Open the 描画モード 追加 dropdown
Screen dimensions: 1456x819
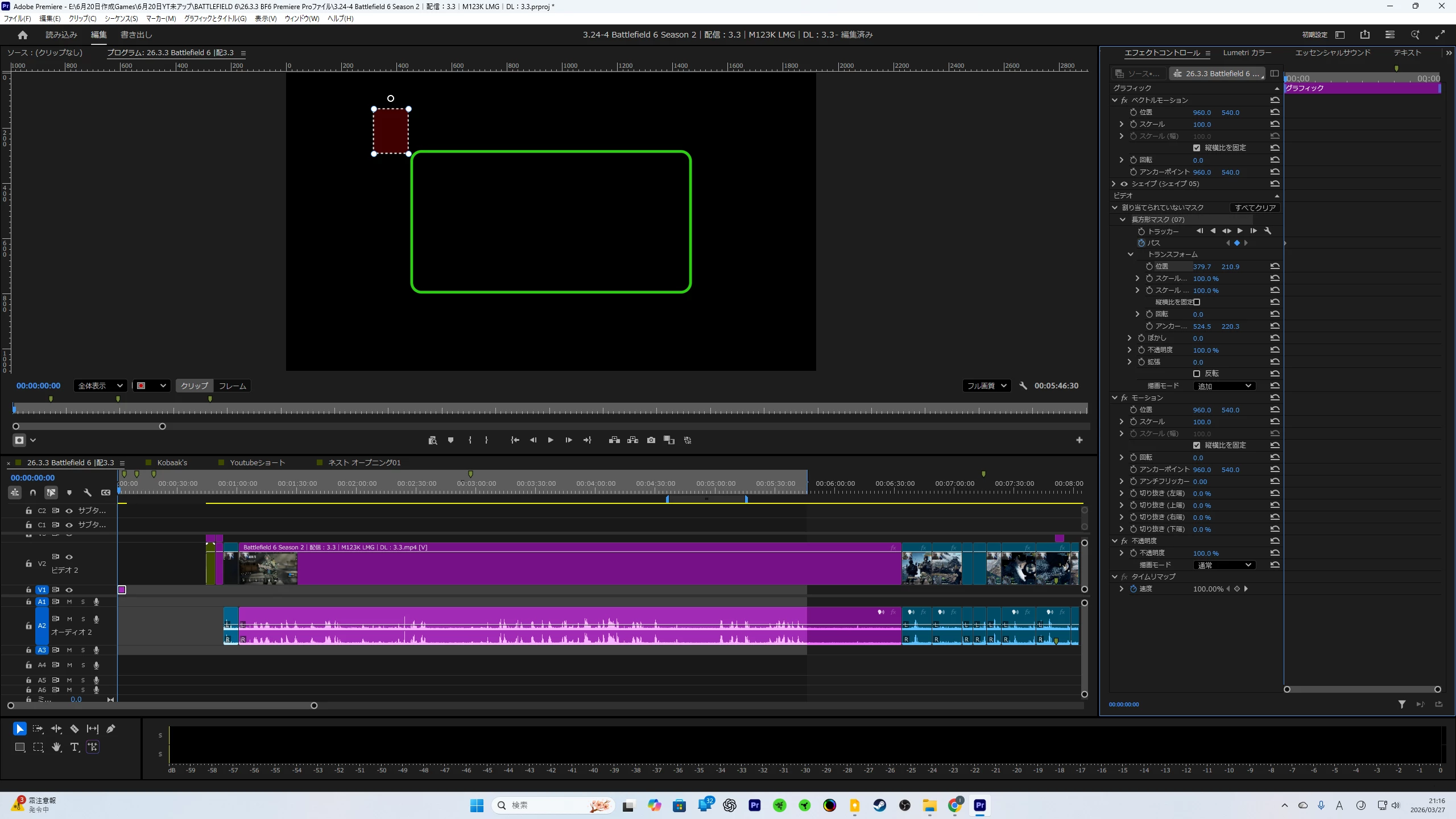pyautogui.click(x=1224, y=386)
